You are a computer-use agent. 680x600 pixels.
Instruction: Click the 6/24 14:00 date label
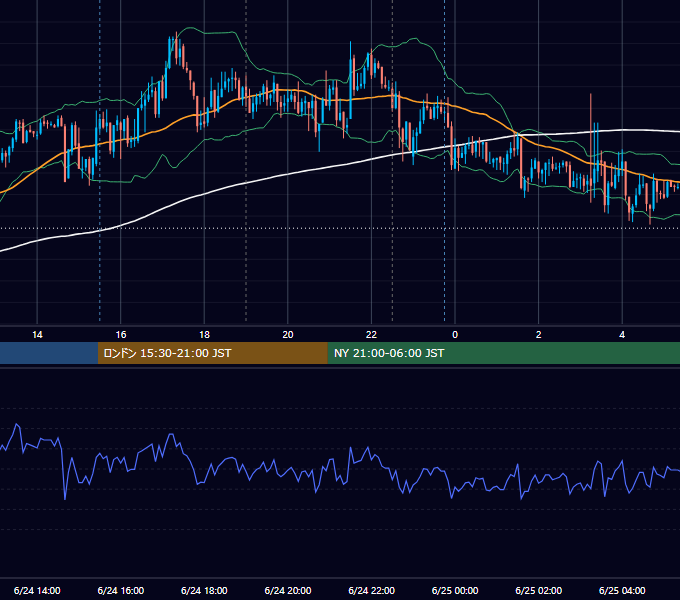(37, 590)
